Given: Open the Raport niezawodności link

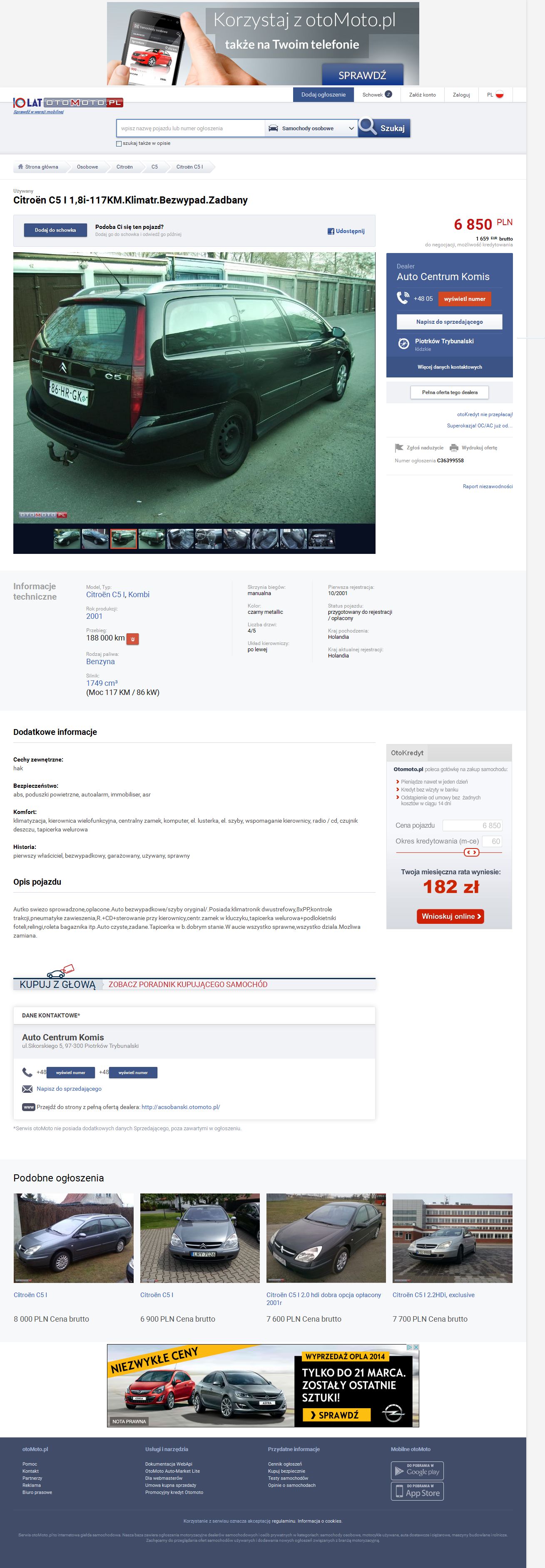Looking at the screenshot, I should (488, 486).
